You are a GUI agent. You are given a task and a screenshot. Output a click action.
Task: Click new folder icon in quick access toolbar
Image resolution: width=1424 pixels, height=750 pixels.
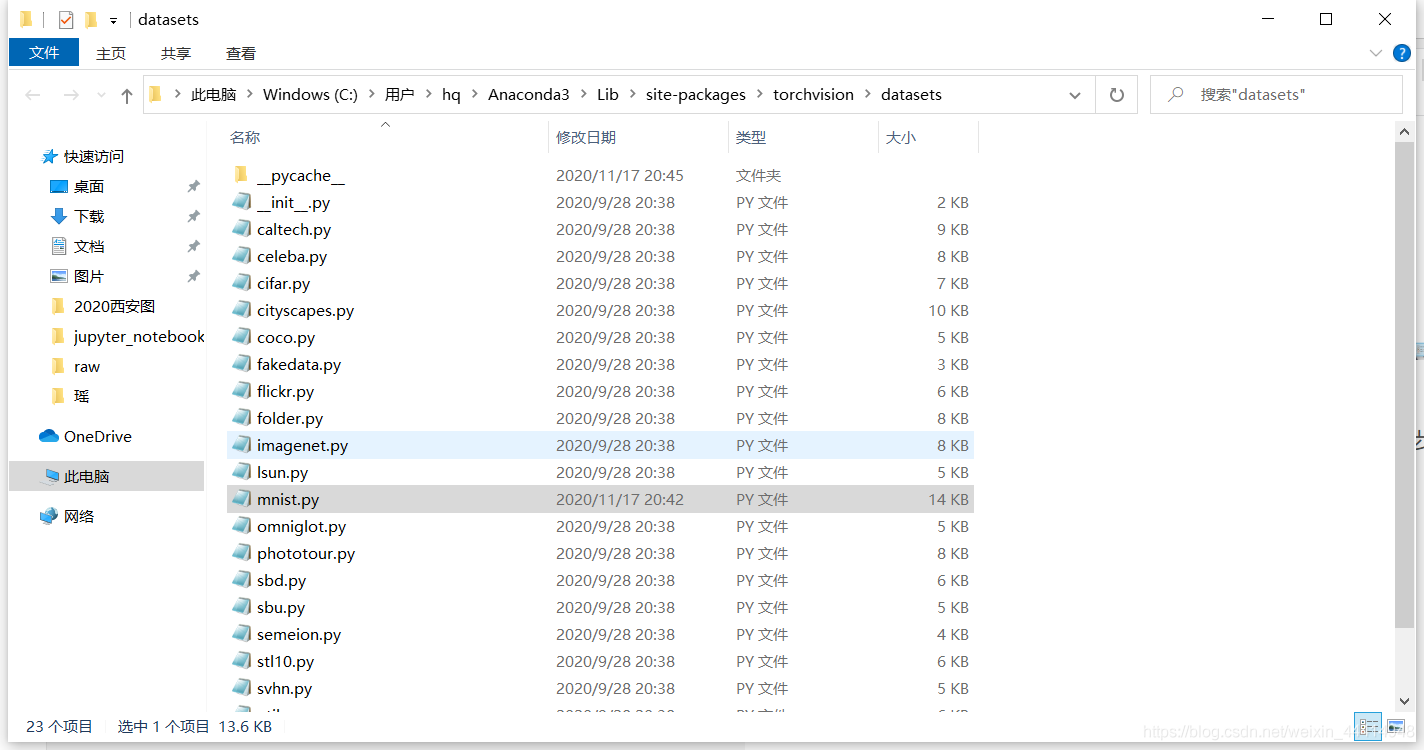coord(91,19)
